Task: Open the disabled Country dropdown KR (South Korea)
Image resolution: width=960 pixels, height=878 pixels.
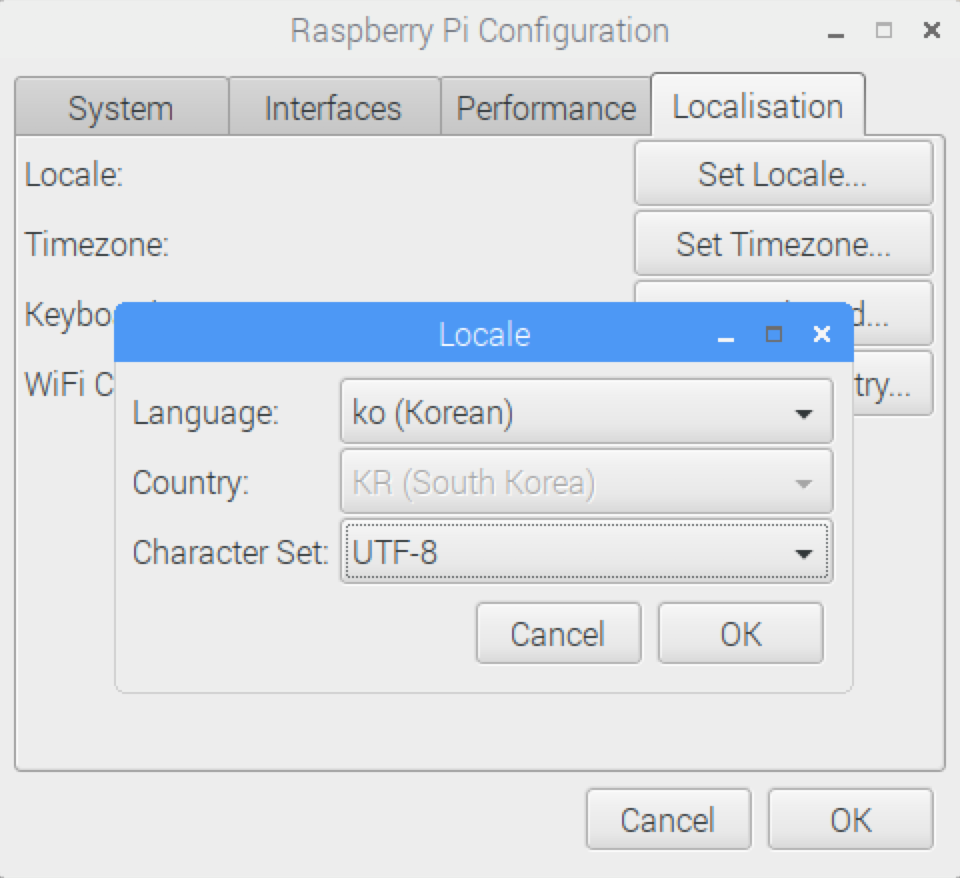Action: coord(587,482)
